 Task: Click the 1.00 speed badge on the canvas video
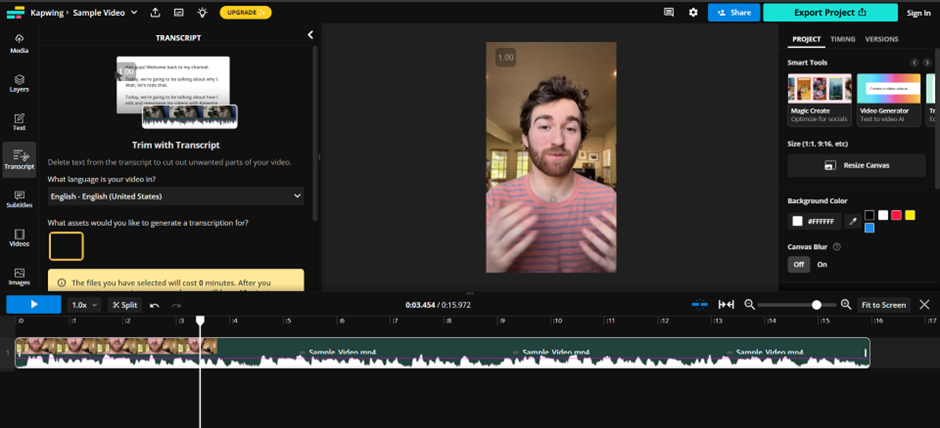505,58
